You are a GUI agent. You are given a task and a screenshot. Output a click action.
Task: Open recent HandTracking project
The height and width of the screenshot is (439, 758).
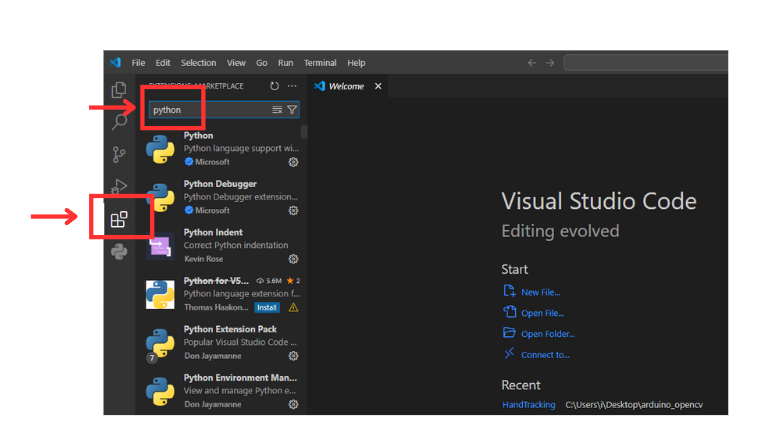pyautogui.click(x=528, y=405)
